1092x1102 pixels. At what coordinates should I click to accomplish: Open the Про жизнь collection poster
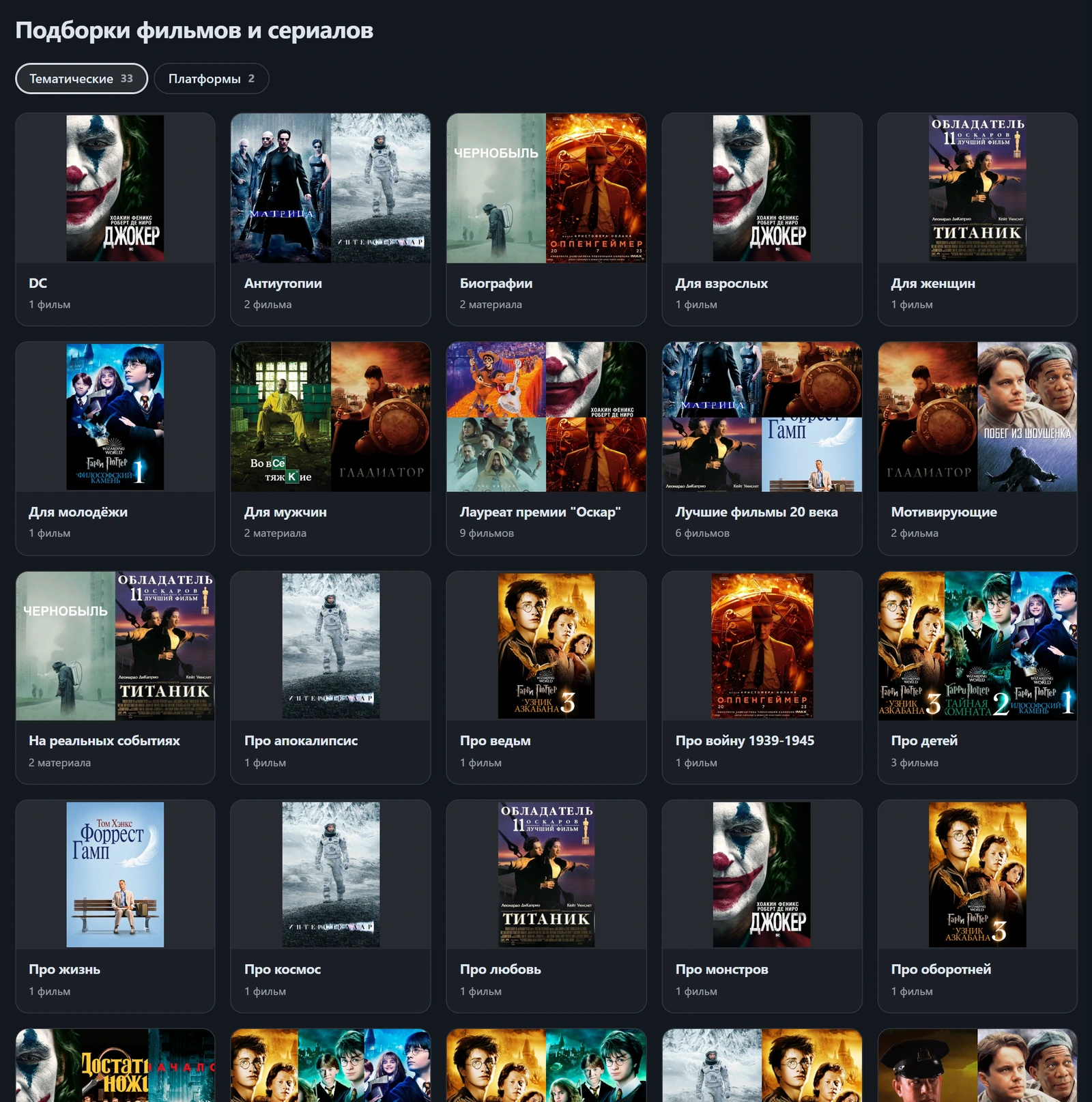(115, 875)
